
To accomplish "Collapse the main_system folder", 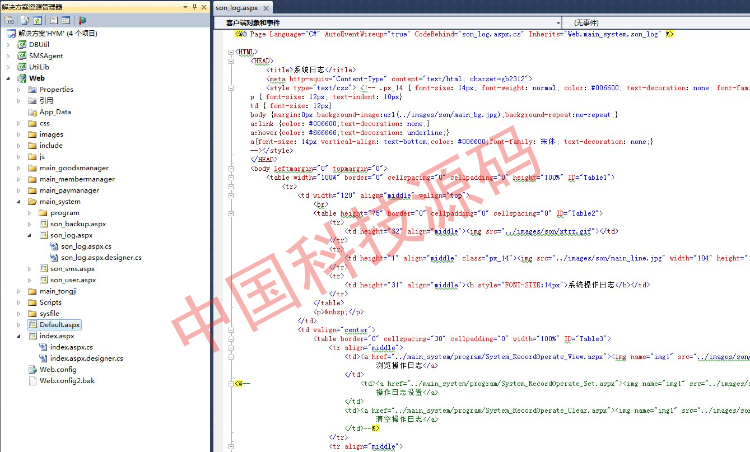I will (x=19, y=202).
